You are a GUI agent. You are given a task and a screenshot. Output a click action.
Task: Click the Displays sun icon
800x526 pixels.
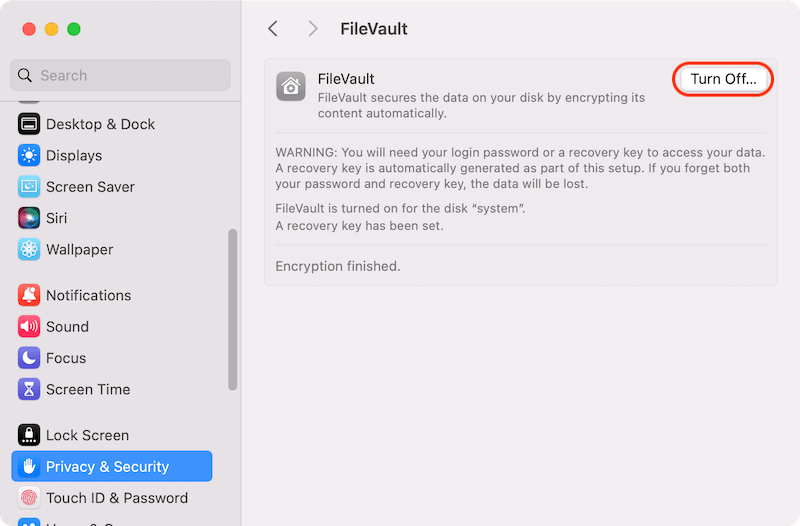coord(29,155)
